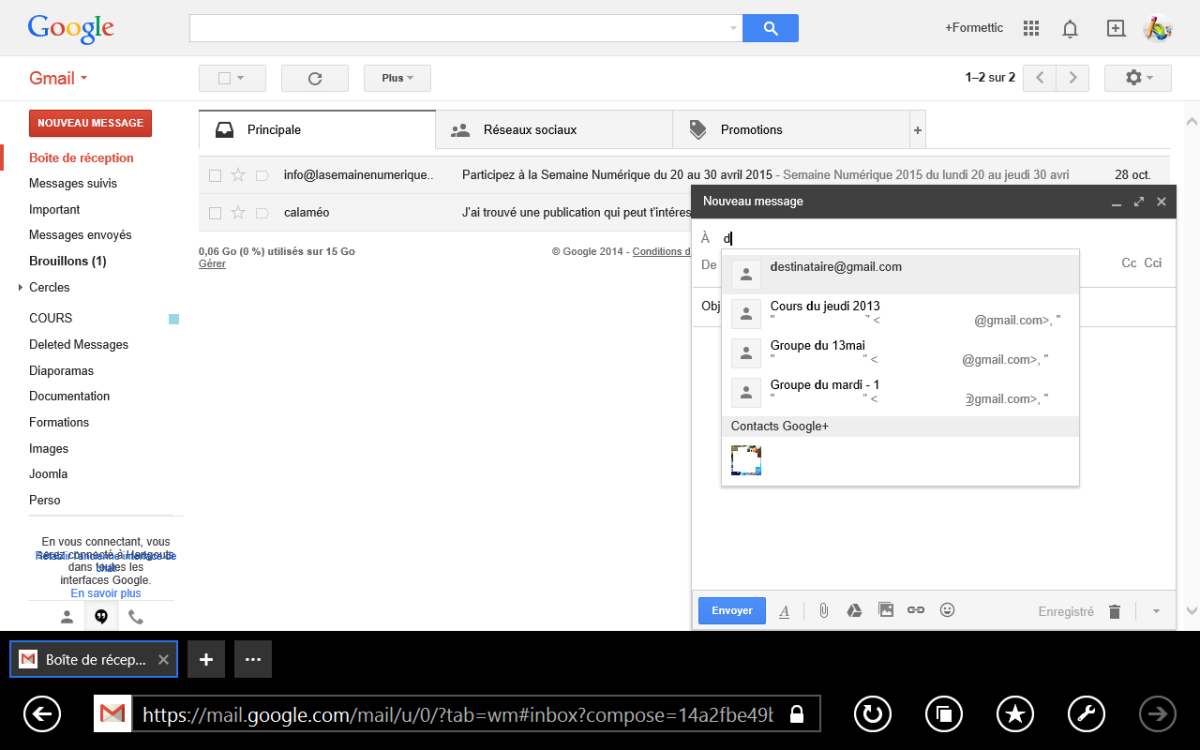Viewport: 1200px width, 750px height.
Task: Refresh the inbox with reload button
Action: [x=315, y=78]
